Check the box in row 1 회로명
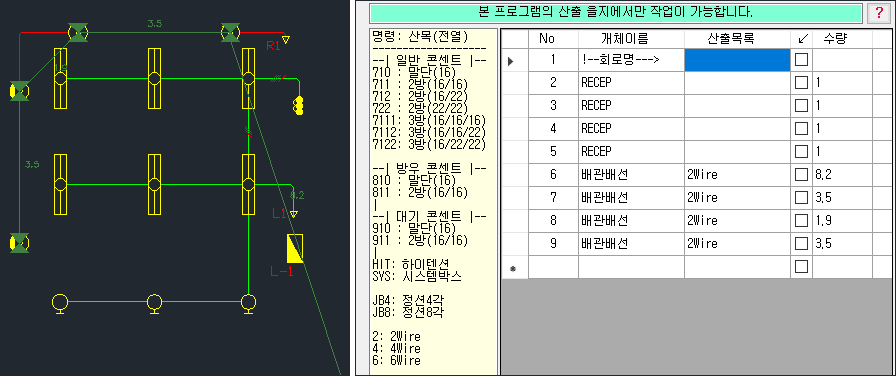Image resolution: width=896 pixels, height=376 pixels. point(802,59)
